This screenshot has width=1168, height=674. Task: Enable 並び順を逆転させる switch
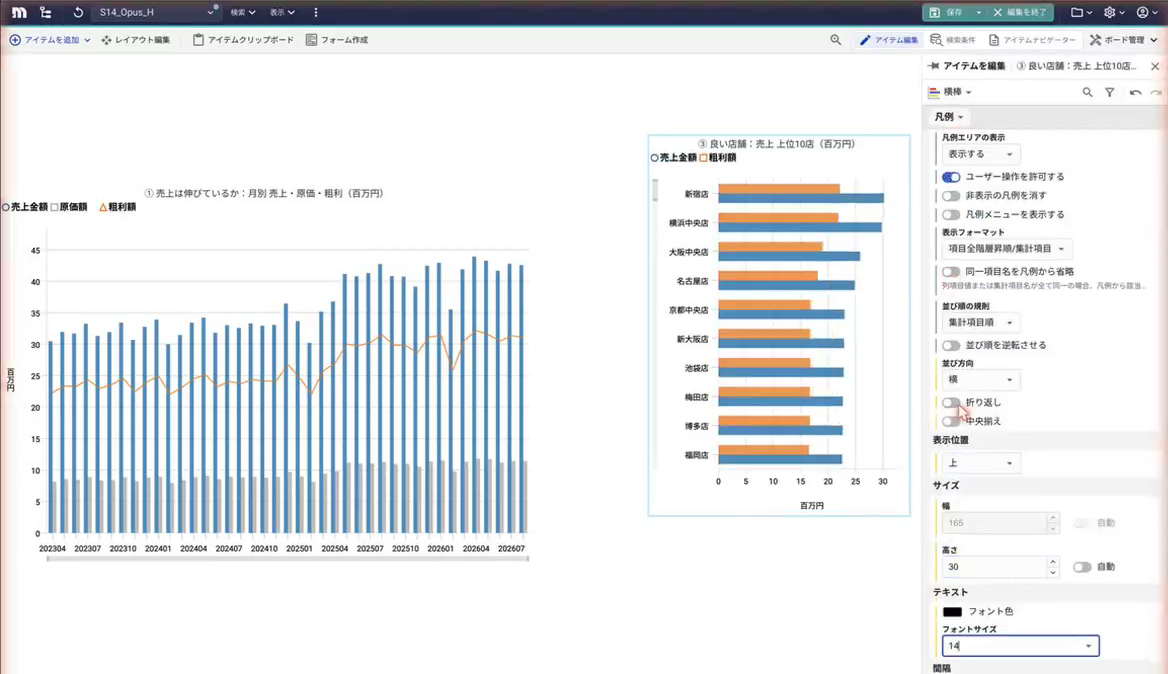coord(950,346)
